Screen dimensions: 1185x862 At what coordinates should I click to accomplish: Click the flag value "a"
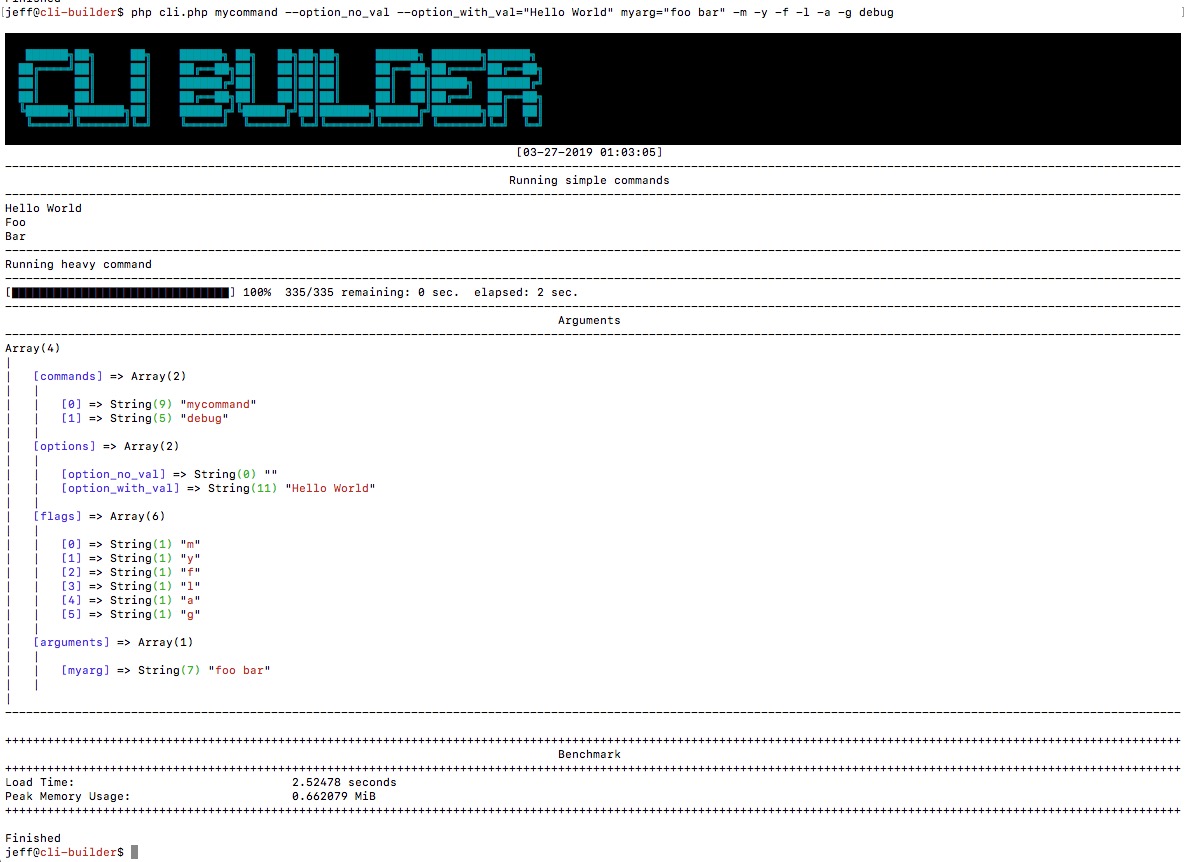pyautogui.click(x=190, y=601)
